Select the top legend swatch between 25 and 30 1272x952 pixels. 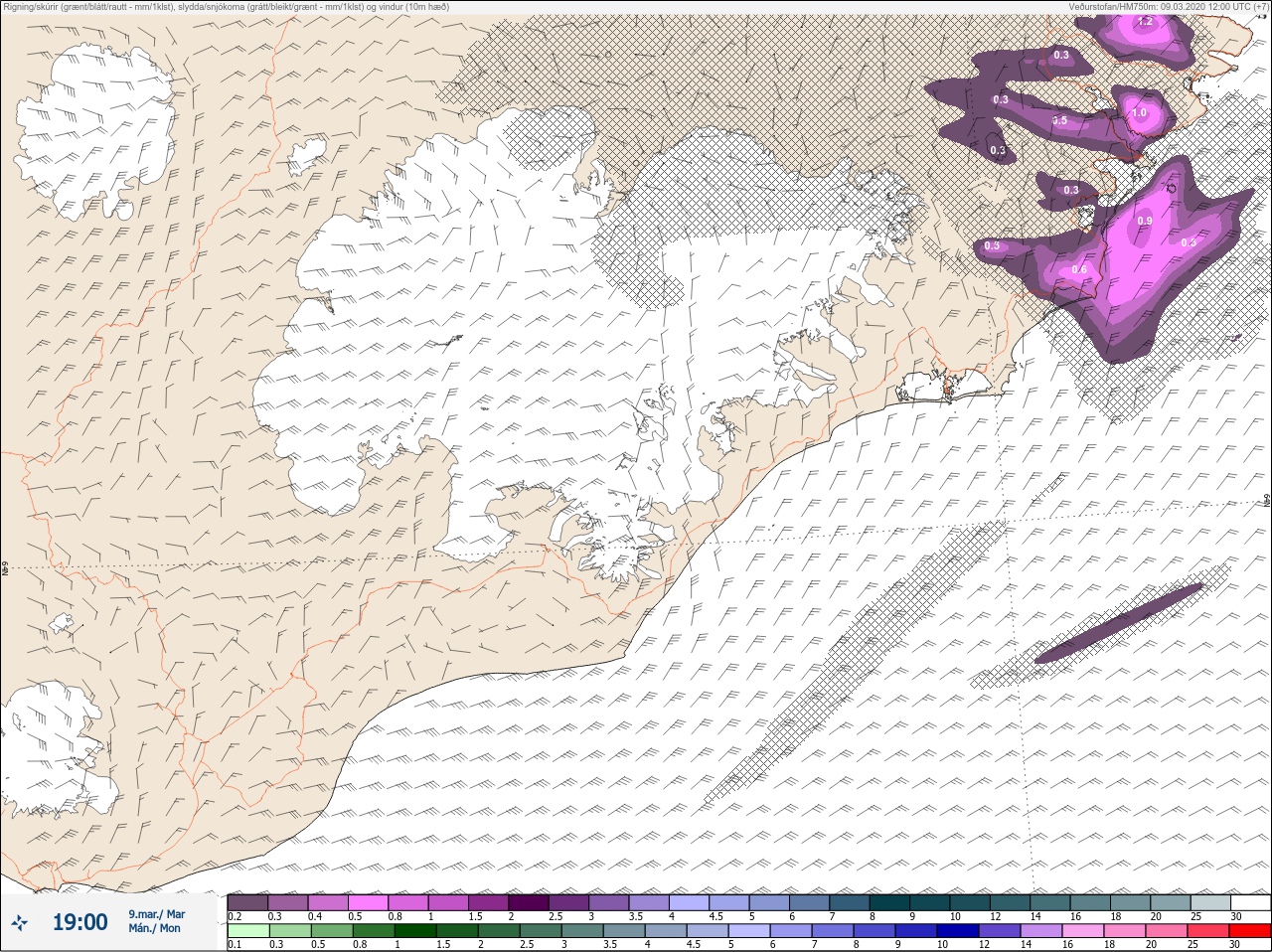(x=1210, y=902)
